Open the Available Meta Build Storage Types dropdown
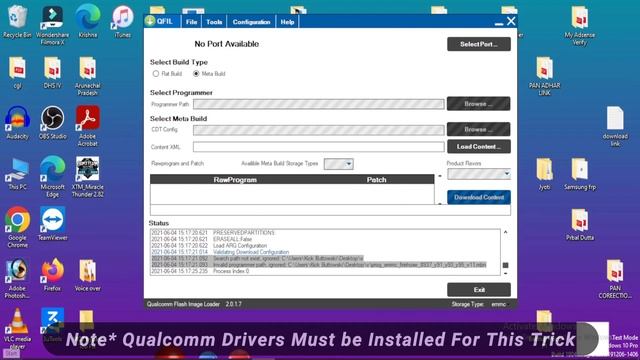The height and width of the screenshot is (360, 640). point(338,164)
